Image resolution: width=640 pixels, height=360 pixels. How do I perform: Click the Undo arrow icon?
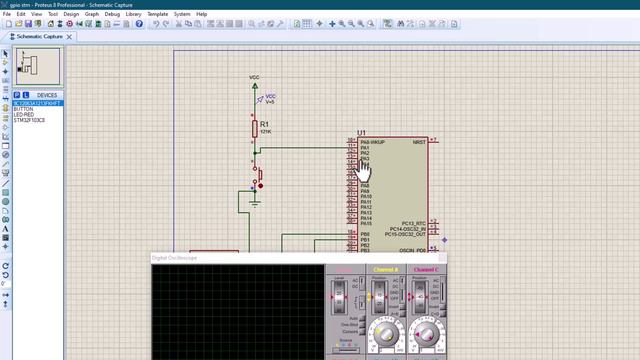pos(156,24)
